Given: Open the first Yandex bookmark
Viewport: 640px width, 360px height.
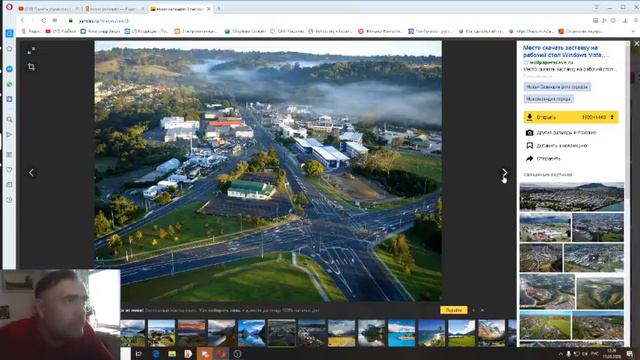Looking at the screenshot, I should [31, 31].
